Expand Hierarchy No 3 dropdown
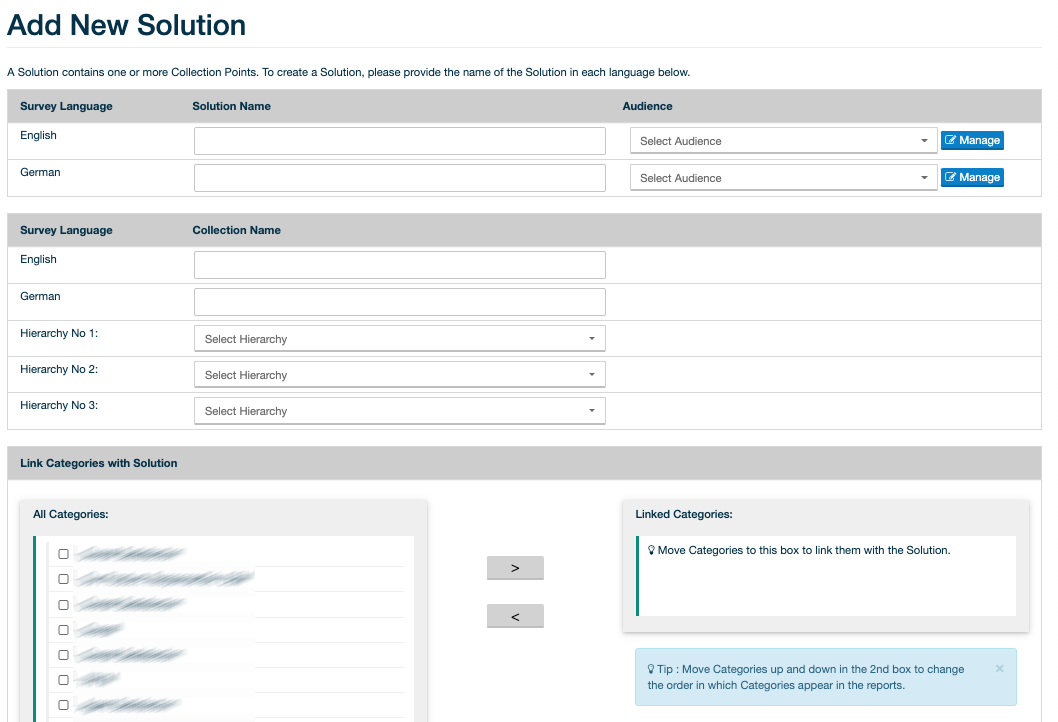Image resolution: width=1058 pixels, height=722 pixels. click(x=399, y=411)
